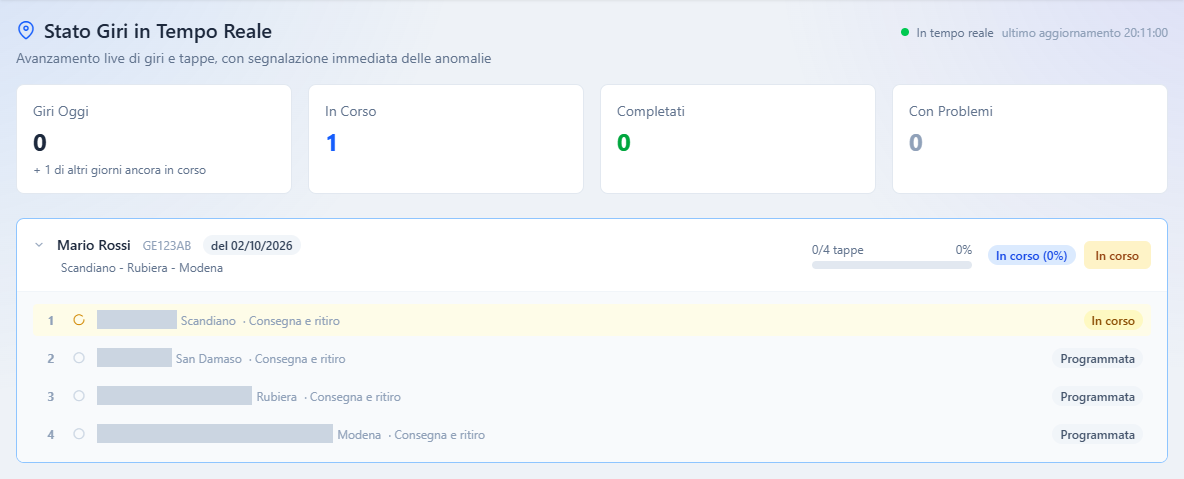The height and width of the screenshot is (479, 1184).
Task: Collapse the Mario Rossi route chevron
Action: (39, 246)
